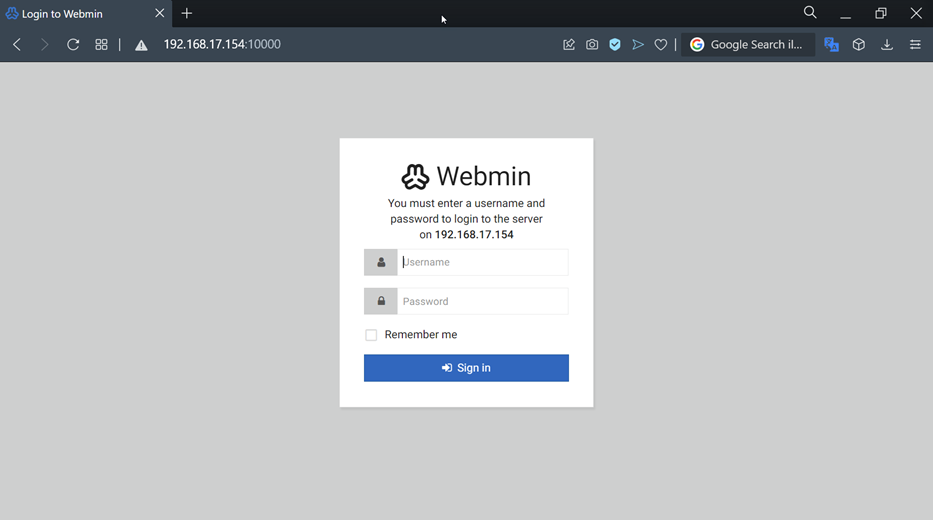Focus the Username input field
This screenshot has width=933, height=520.
coord(482,262)
